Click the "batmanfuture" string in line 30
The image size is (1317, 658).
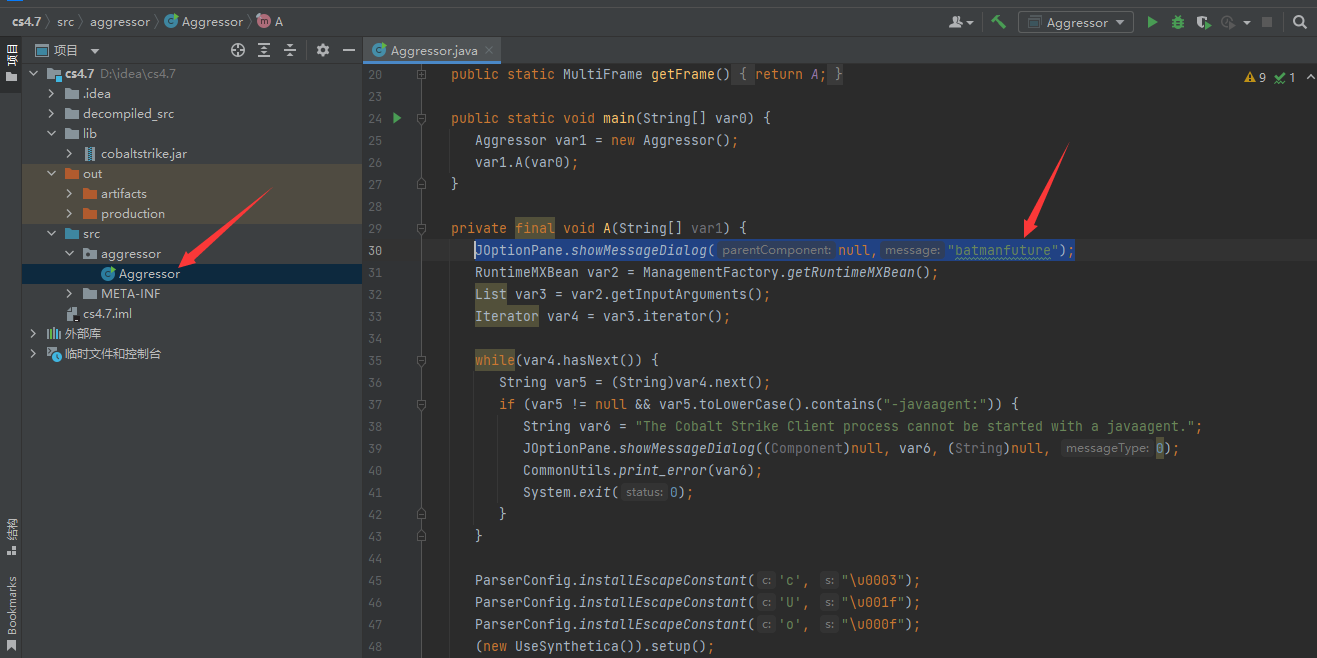[x=1004, y=250]
